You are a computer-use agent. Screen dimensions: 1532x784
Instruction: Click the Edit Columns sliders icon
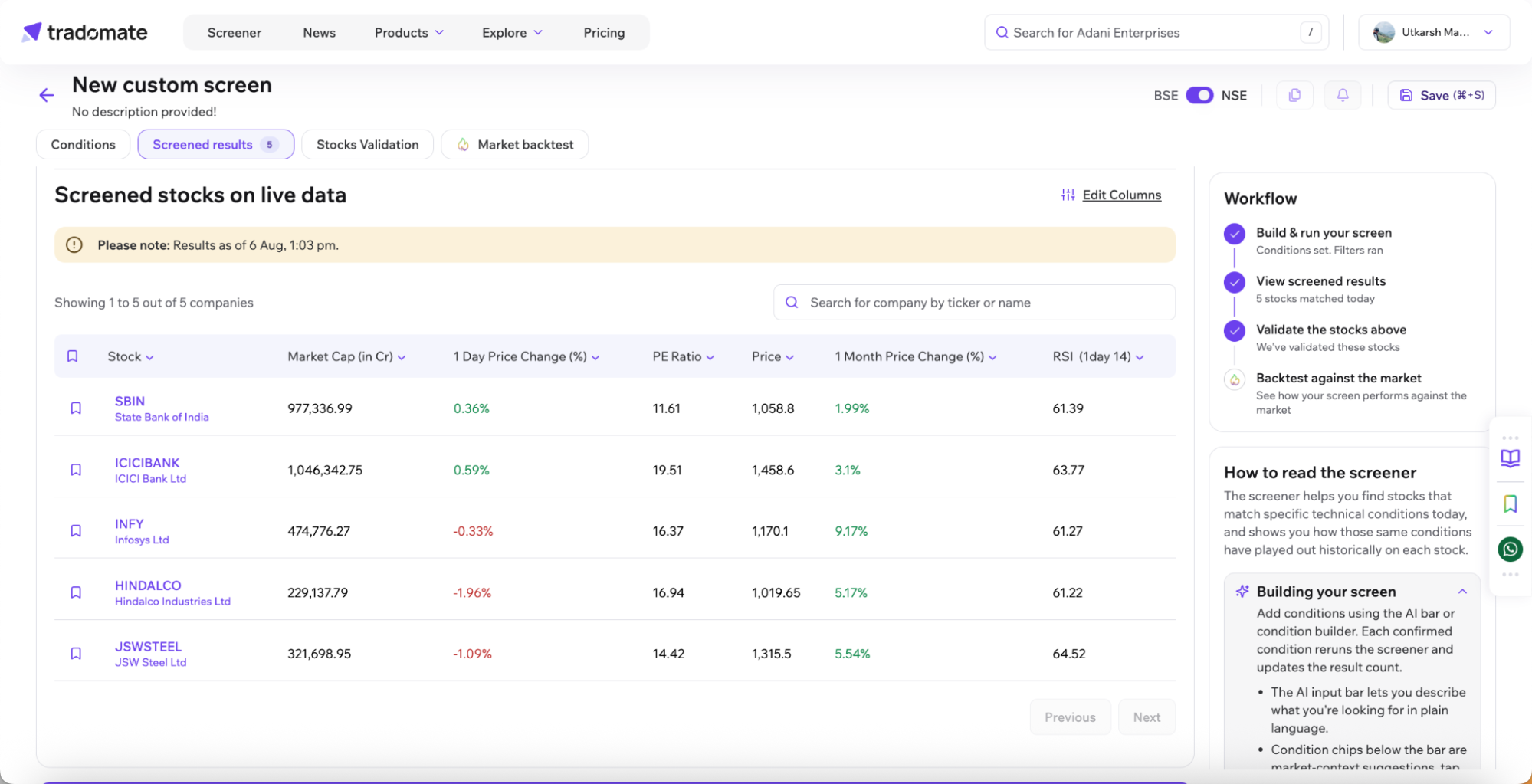[x=1068, y=195]
